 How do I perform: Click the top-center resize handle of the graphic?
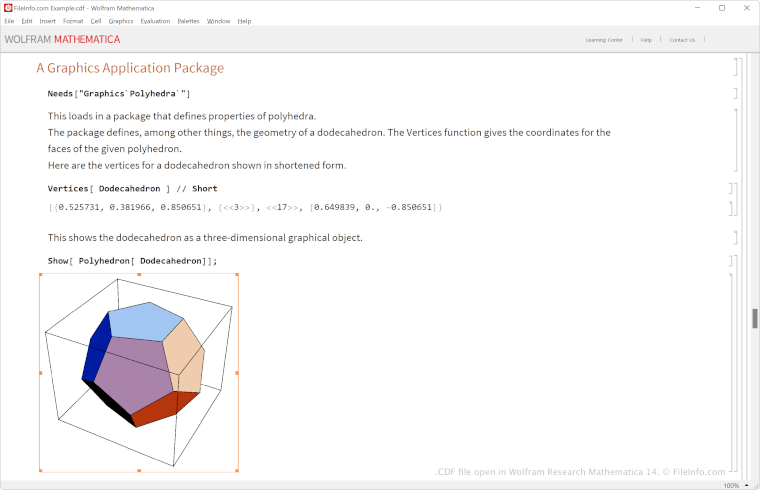click(139, 274)
